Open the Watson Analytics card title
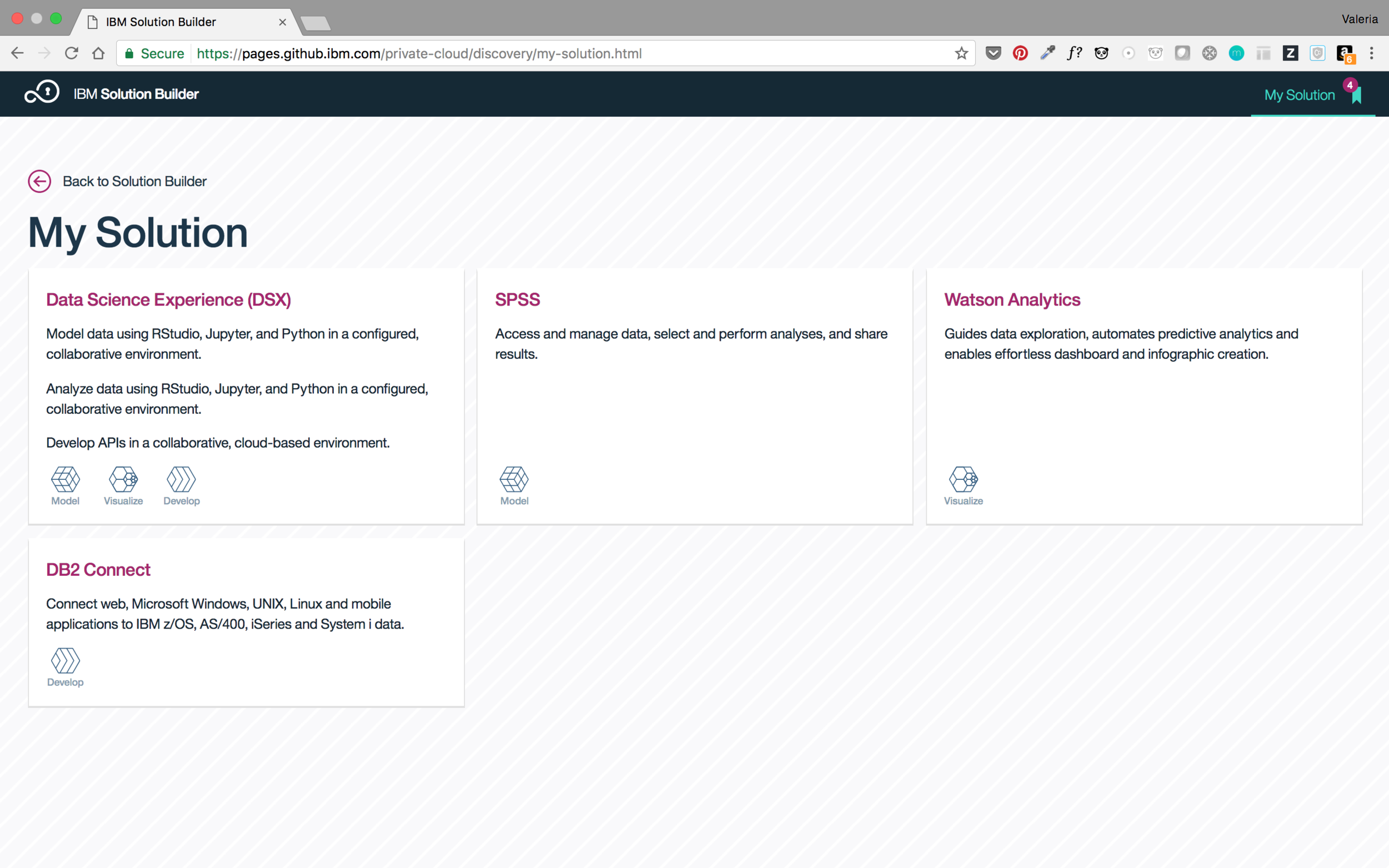The image size is (1389, 868). [1012, 300]
